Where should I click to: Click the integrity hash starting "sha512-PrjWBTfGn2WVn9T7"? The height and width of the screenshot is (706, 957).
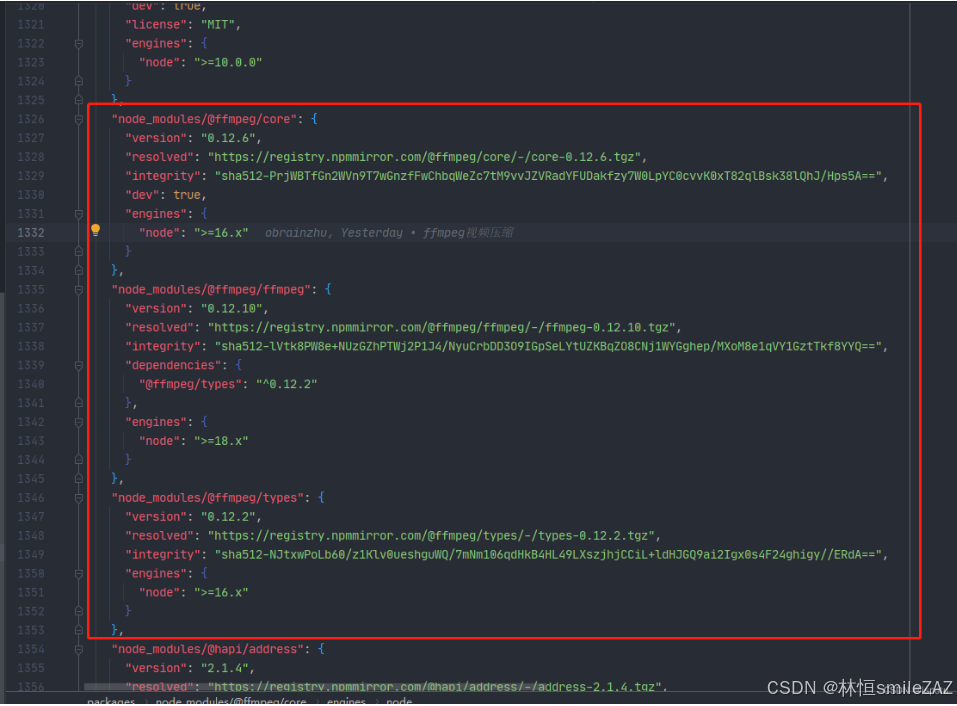tap(548, 176)
